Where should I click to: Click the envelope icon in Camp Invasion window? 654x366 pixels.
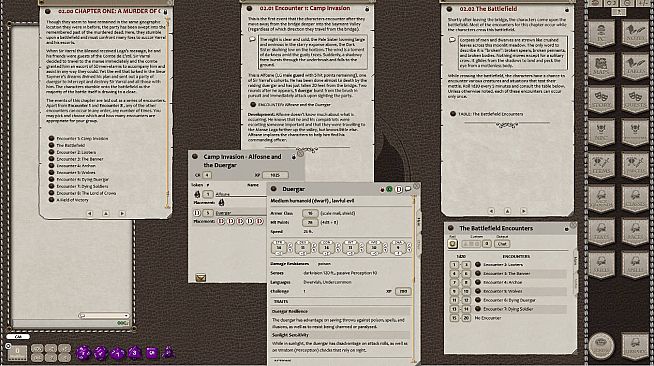click(201, 278)
